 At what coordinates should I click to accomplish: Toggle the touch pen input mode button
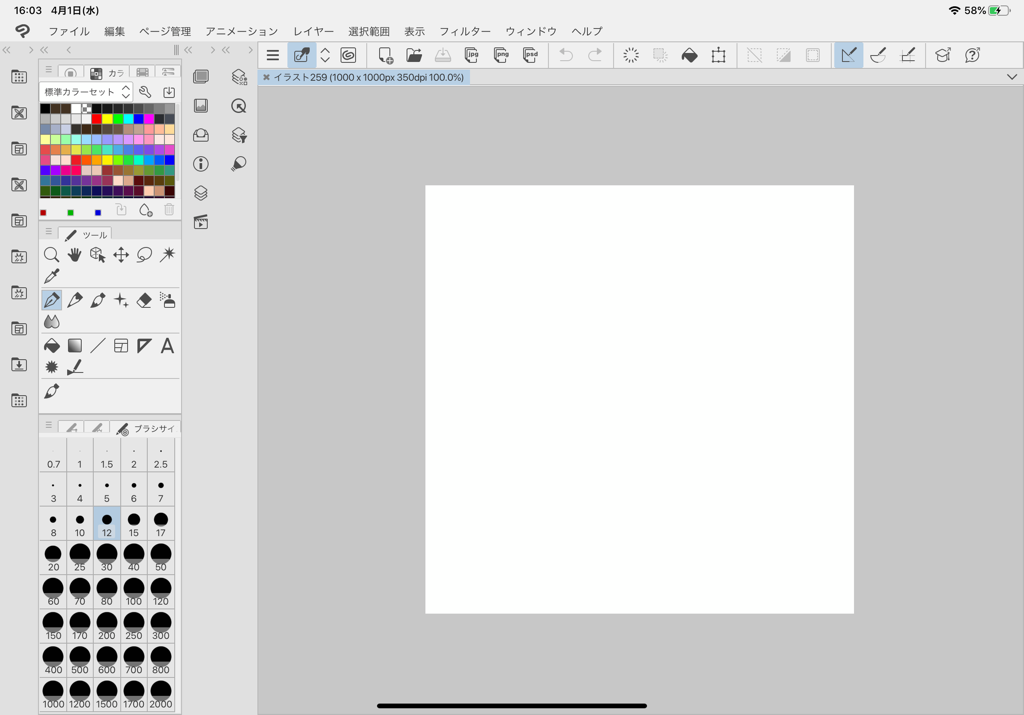[x=302, y=56]
